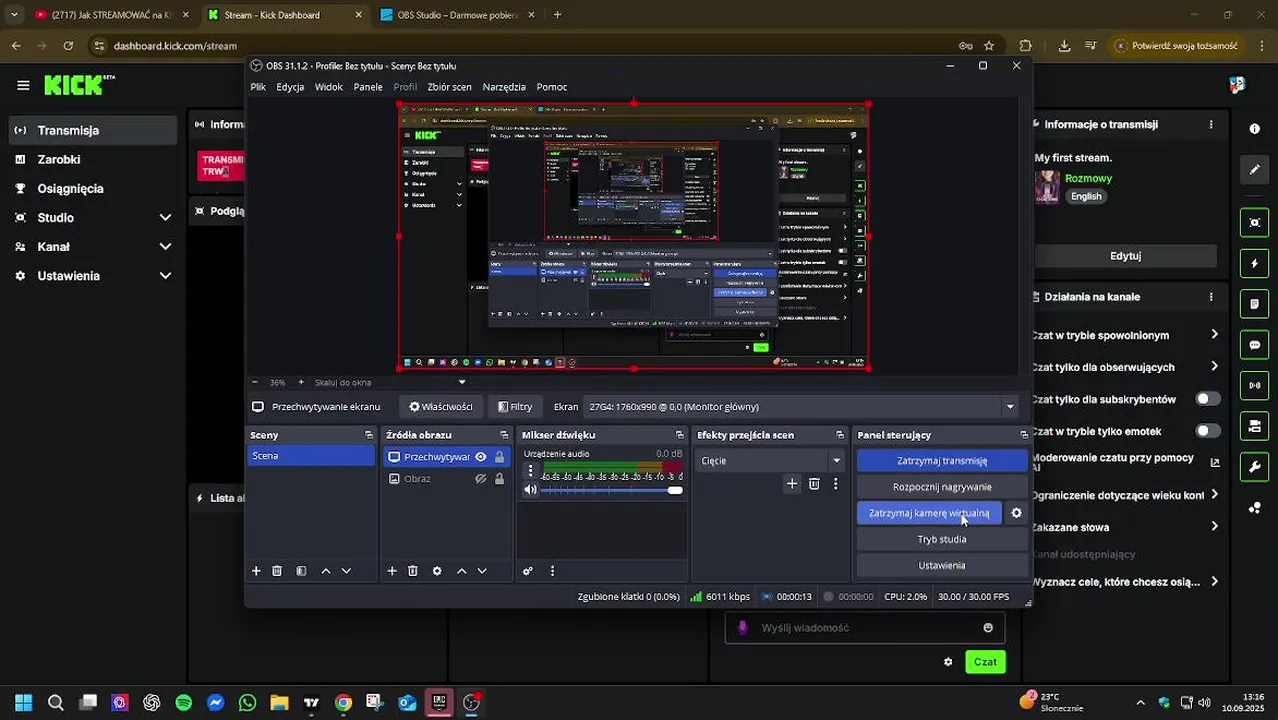Adjust Urządzenie audio volume slider

(x=611, y=490)
